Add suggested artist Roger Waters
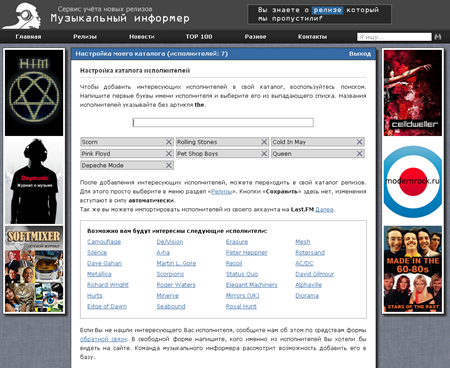This screenshot has height=368, width=450. [x=176, y=285]
